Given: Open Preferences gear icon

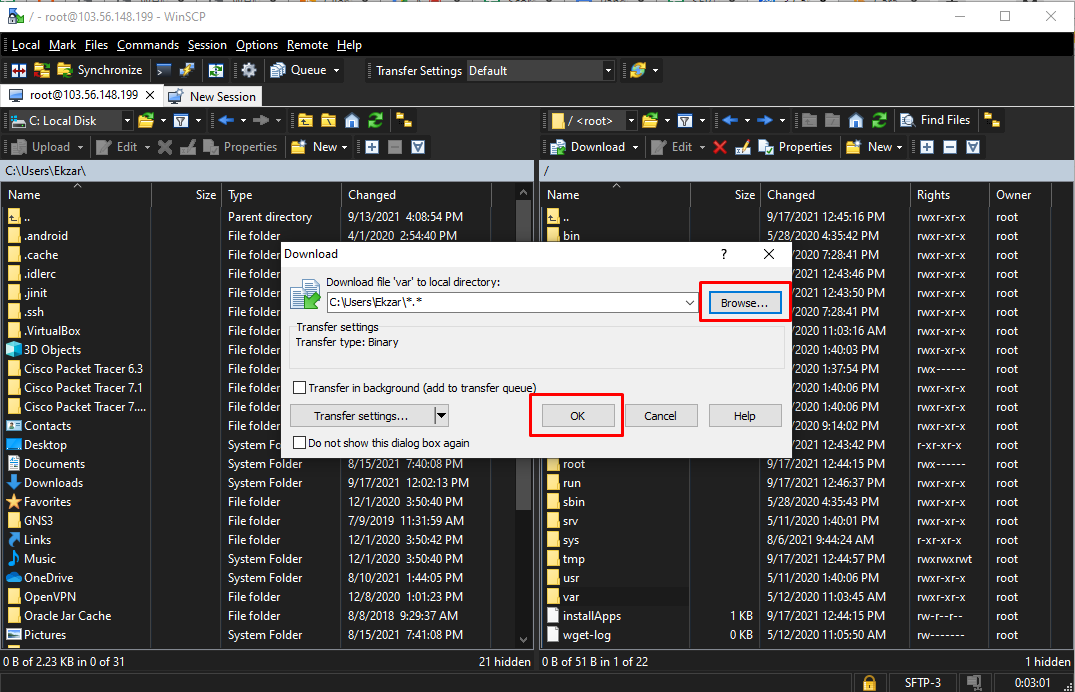Looking at the screenshot, I should 249,70.
